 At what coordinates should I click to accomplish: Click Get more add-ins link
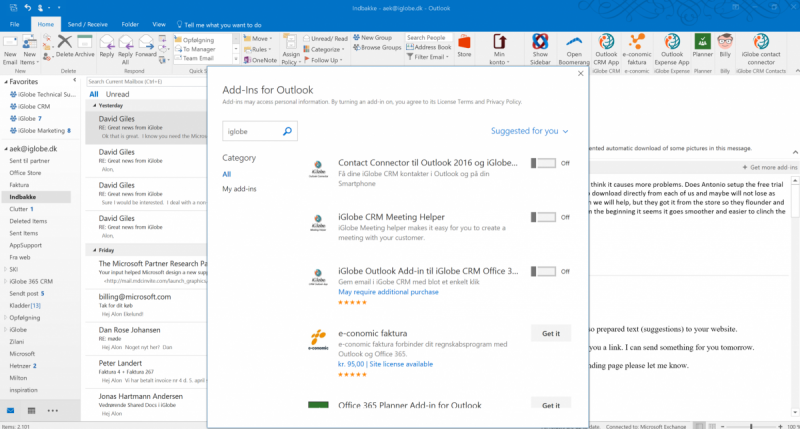(x=770, y=167)
